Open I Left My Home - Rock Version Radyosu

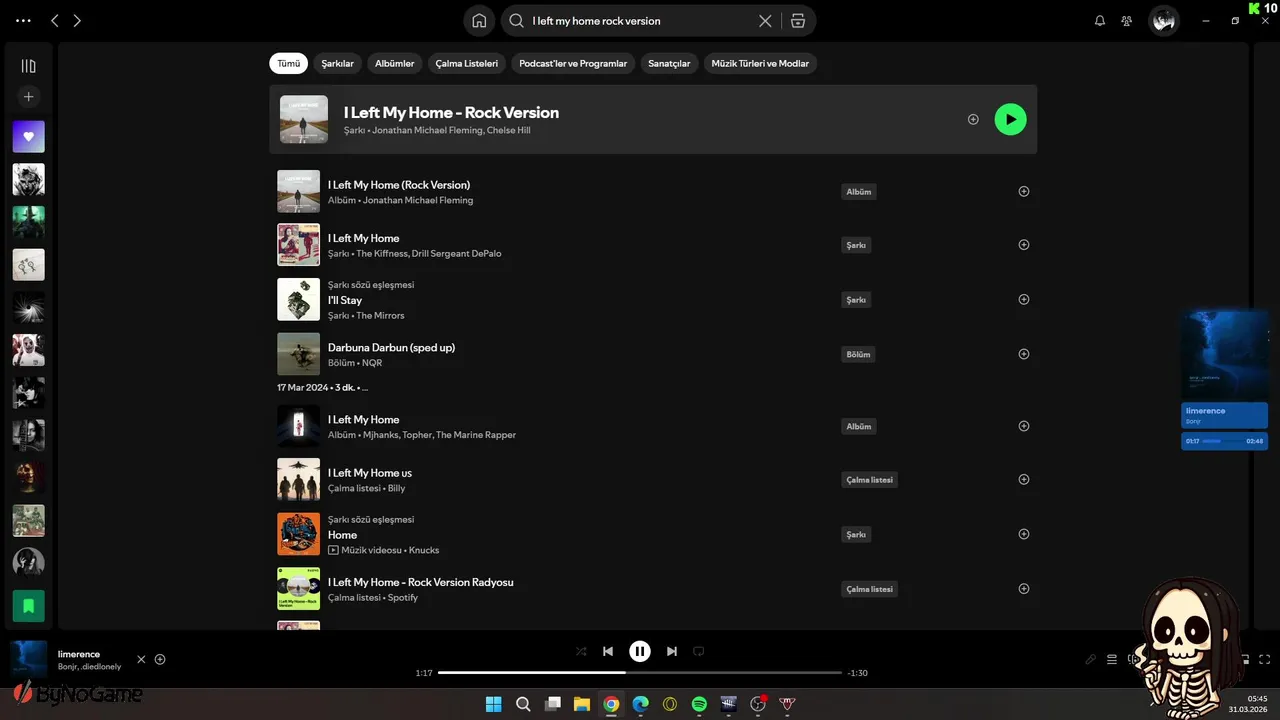click(x=421, y=582)
